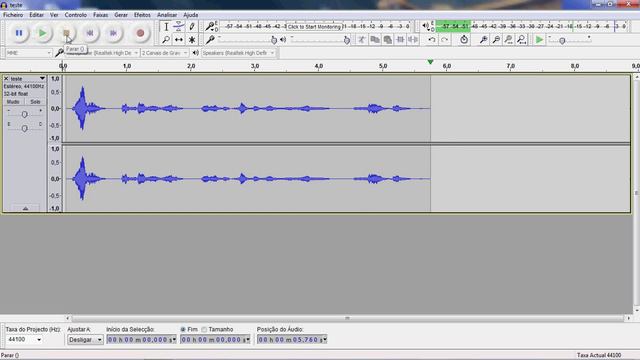640x360 pixels.
Task: Open the Ficheiro menu
Action: click(x=13, y=15)
